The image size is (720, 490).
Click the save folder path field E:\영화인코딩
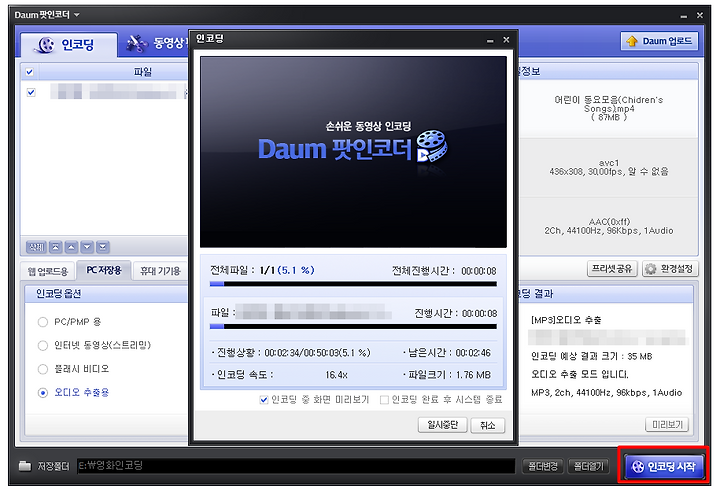(x=296, y=466)
